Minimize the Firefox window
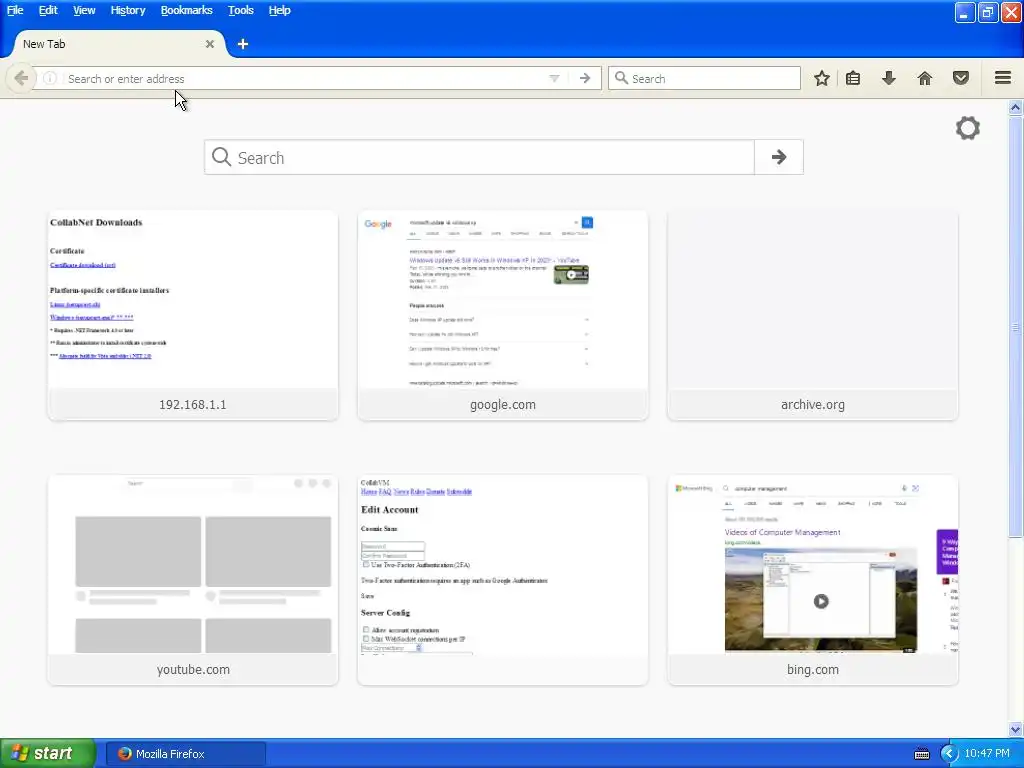This screenshot has width=1024, height=768. 965,12
